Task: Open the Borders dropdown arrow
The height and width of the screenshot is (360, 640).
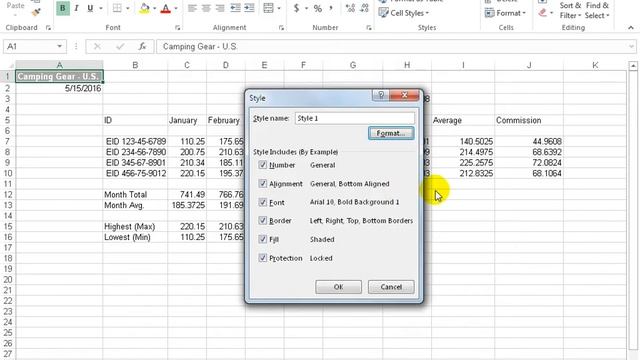Action: 128,8
